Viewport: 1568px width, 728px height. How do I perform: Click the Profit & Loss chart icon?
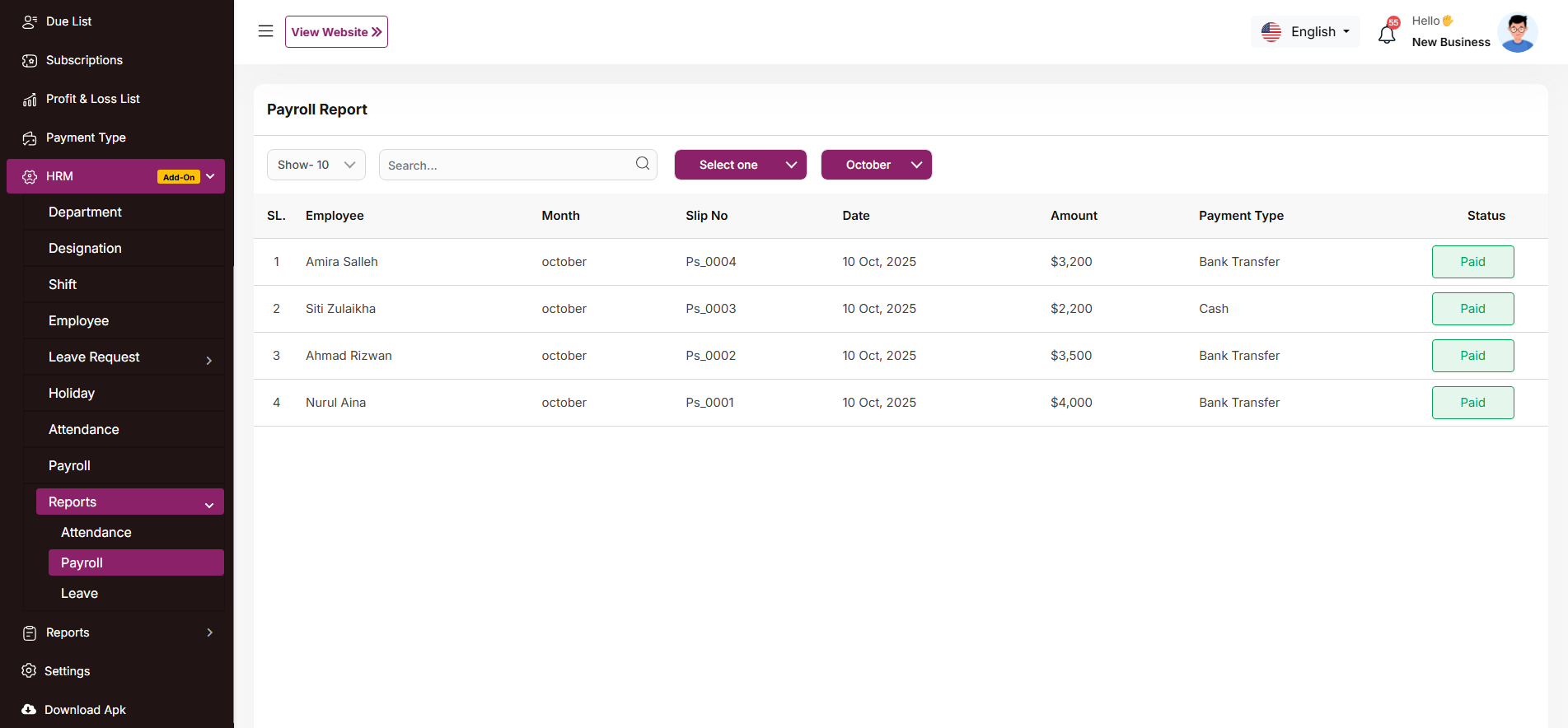(30, 100)
